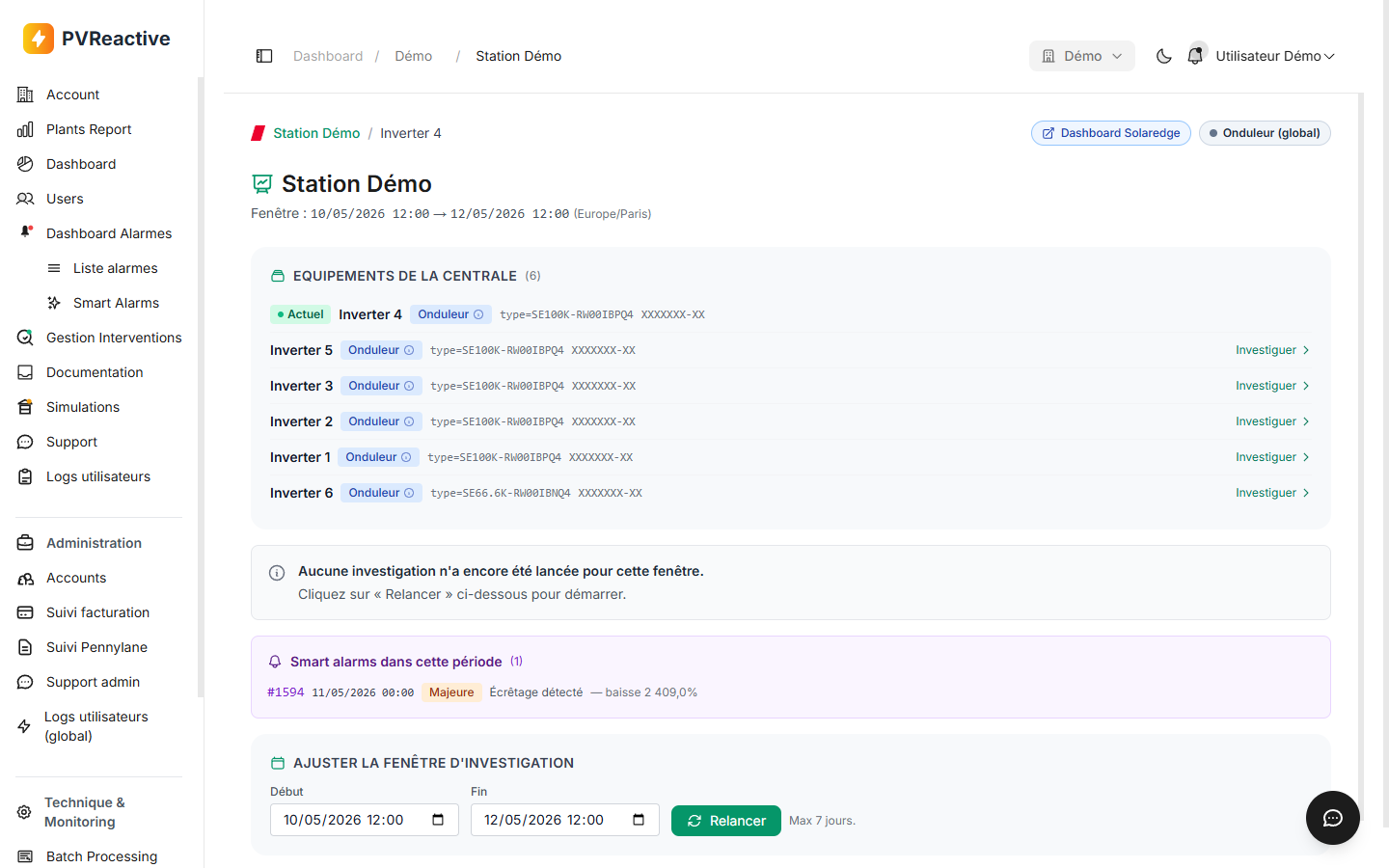The width and height of the screenshot is (1389, 868).
Task: Click the Relancer button
Action: point(726,821)
